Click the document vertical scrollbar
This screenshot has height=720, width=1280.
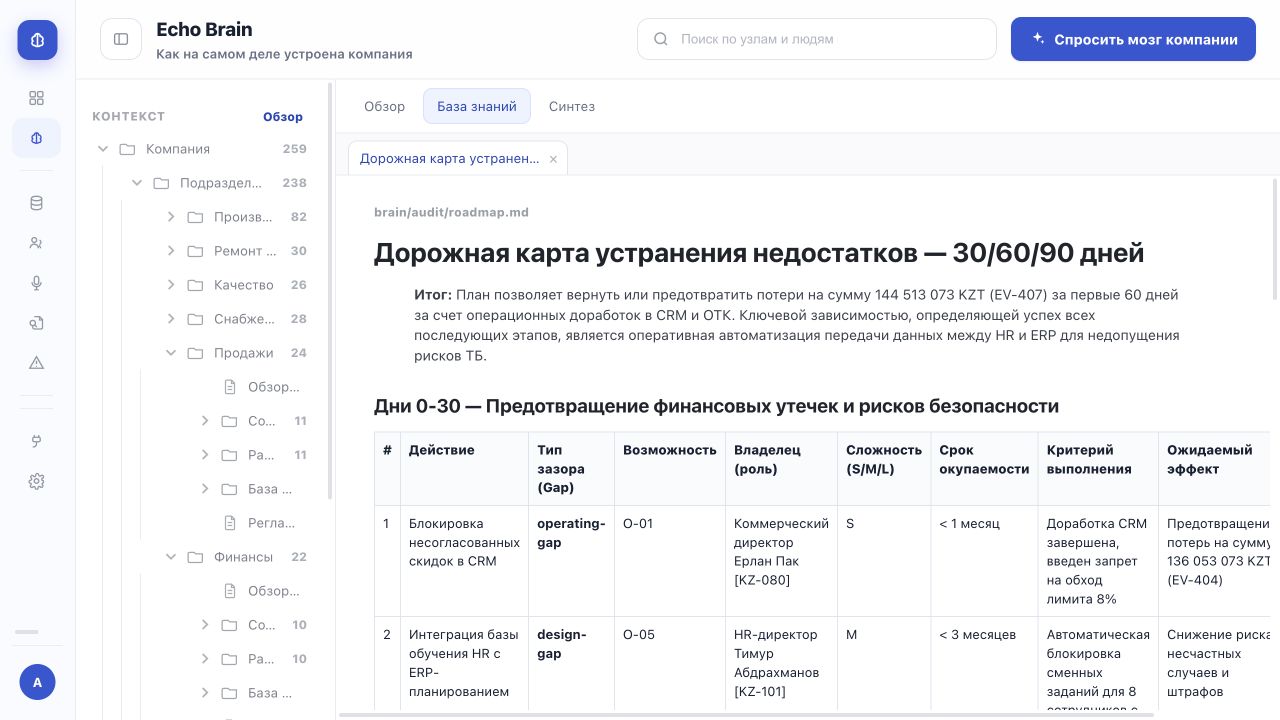[1276, 239]
